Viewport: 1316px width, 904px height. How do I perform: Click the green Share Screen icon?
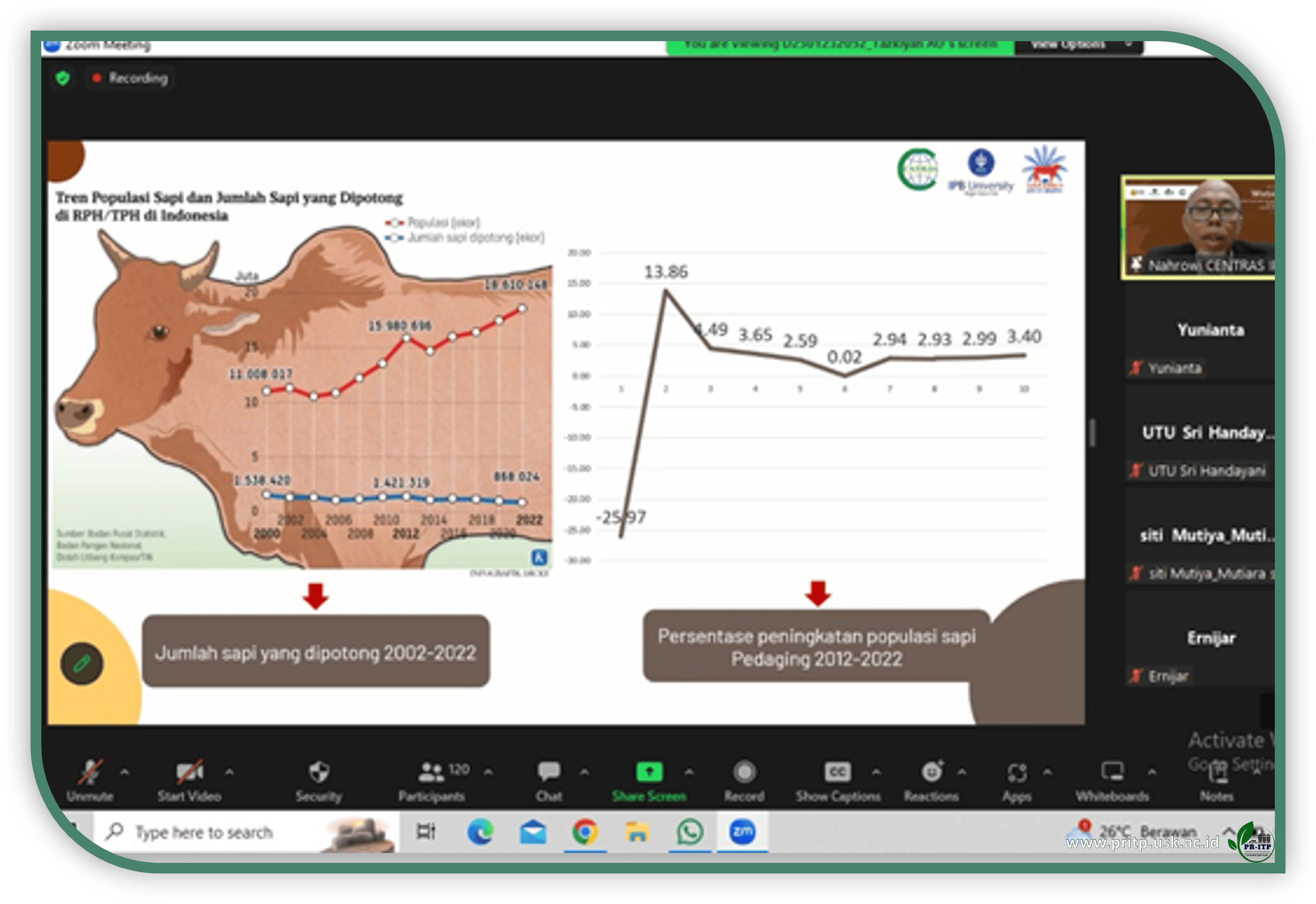pos(649,772)
